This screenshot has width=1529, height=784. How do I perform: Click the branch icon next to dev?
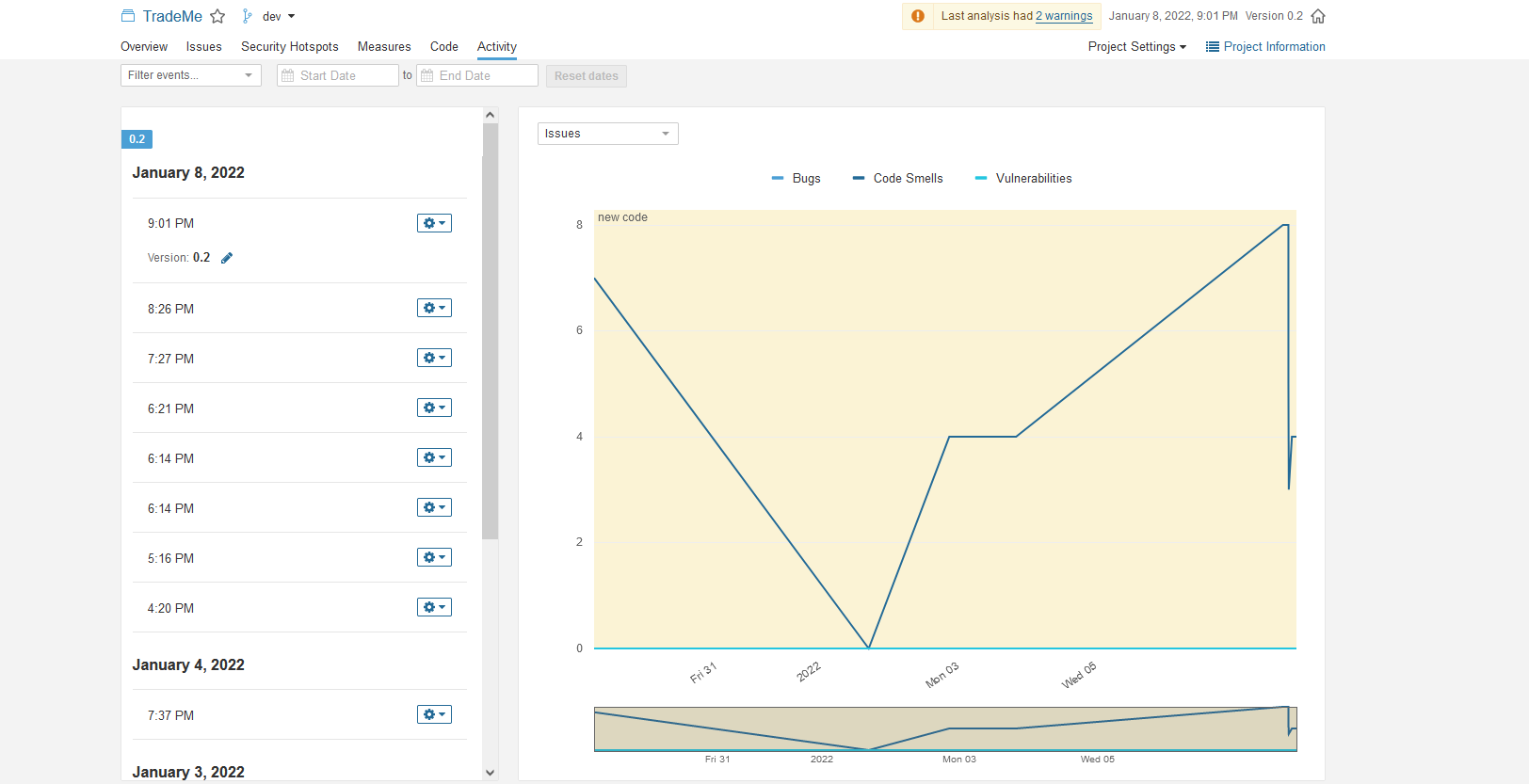click(247, 16)
